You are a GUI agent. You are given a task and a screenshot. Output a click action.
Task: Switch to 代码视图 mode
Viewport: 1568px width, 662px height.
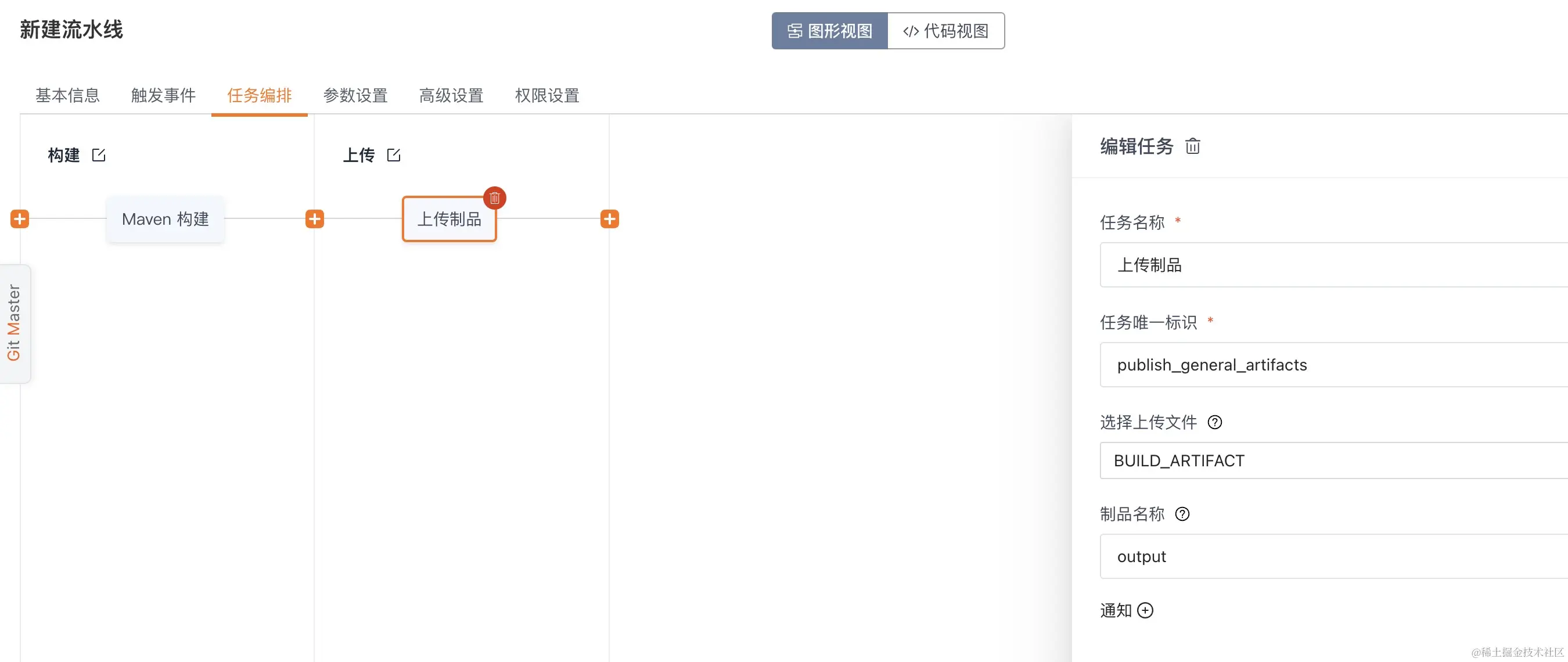(946, 31)
